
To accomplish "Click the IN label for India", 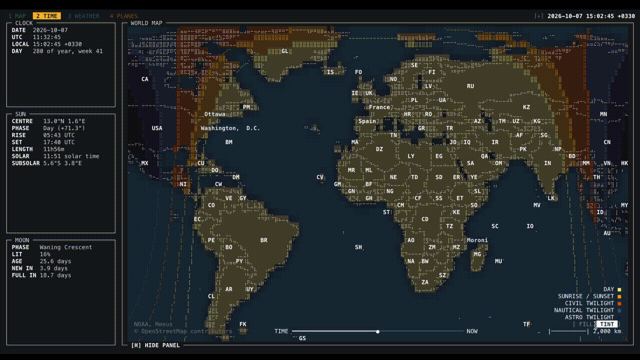I will [547, 163].
